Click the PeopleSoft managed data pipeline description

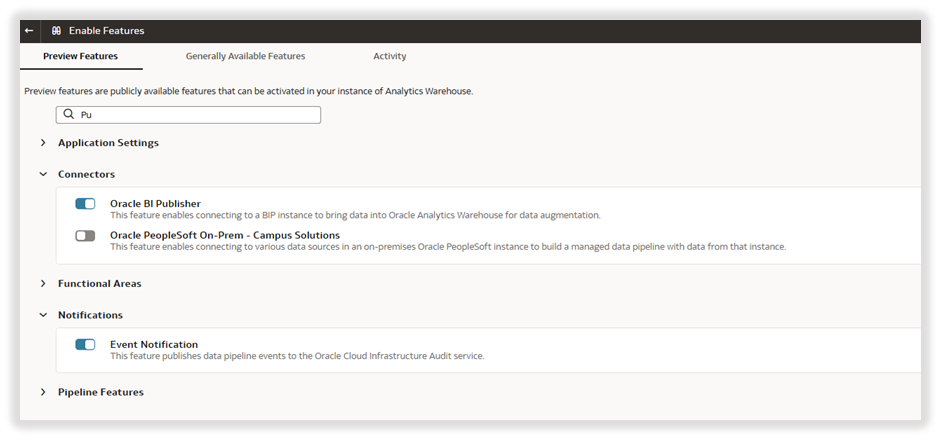448,247
